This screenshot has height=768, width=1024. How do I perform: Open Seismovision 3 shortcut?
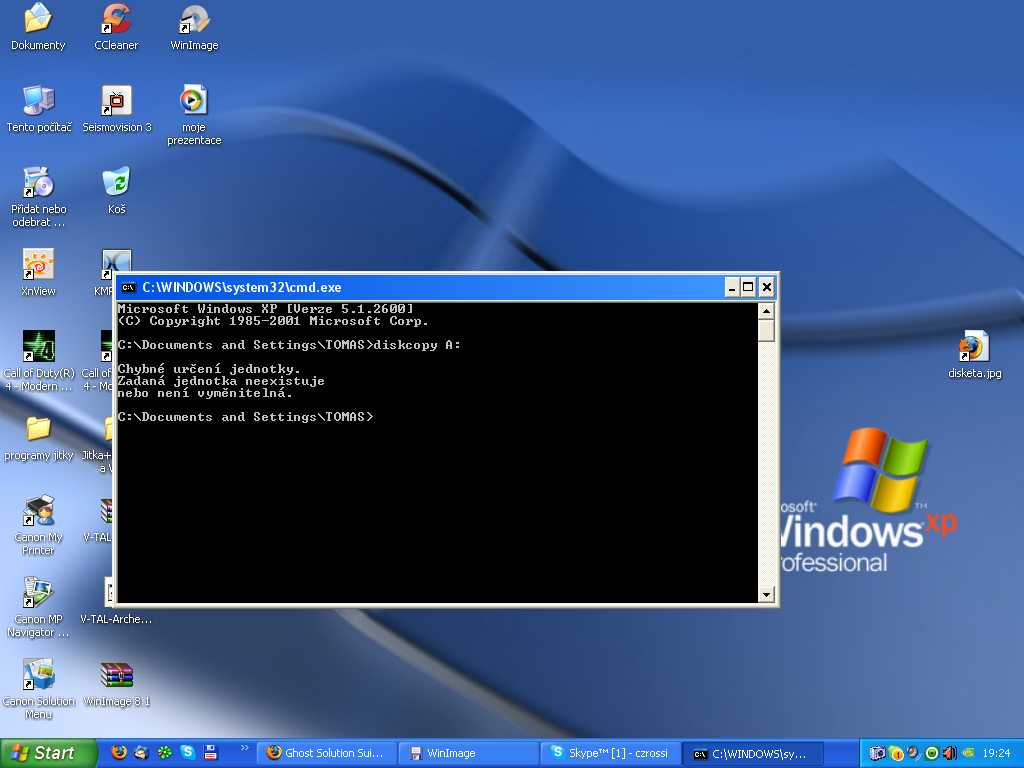(x=117, y=101)
